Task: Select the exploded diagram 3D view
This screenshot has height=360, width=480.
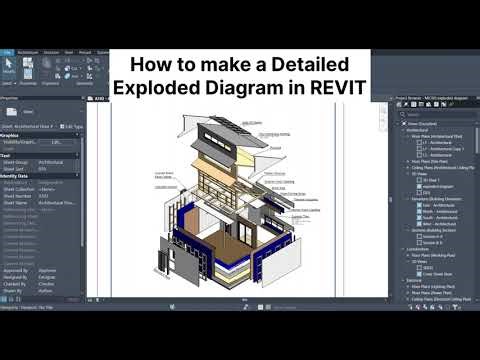Action: click(438, 186)
